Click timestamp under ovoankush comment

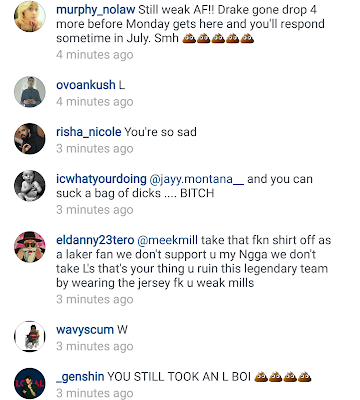tap(95, 102)
